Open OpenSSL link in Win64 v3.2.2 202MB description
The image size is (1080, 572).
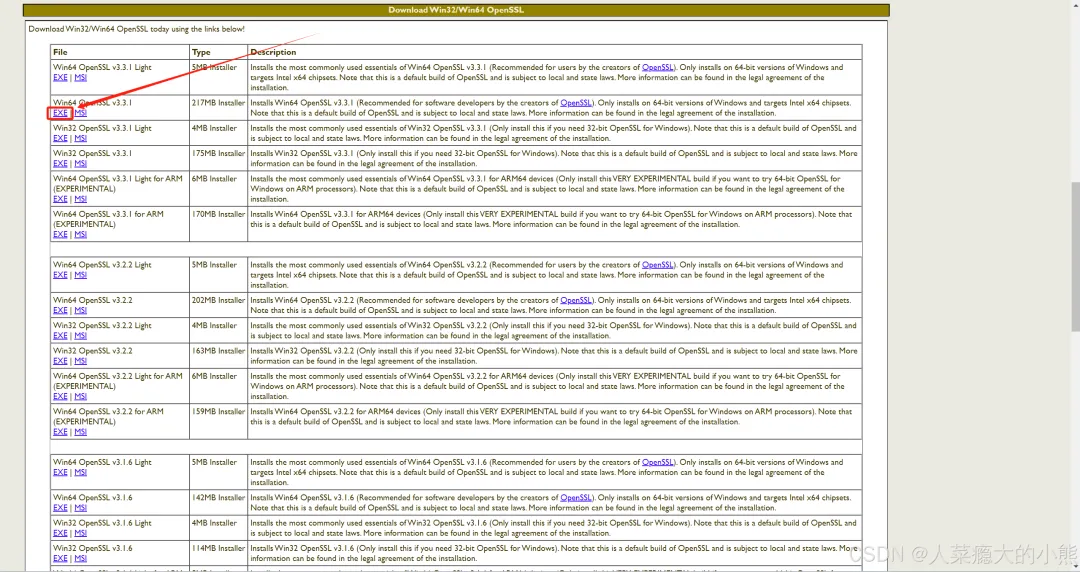tap(576, 300)
